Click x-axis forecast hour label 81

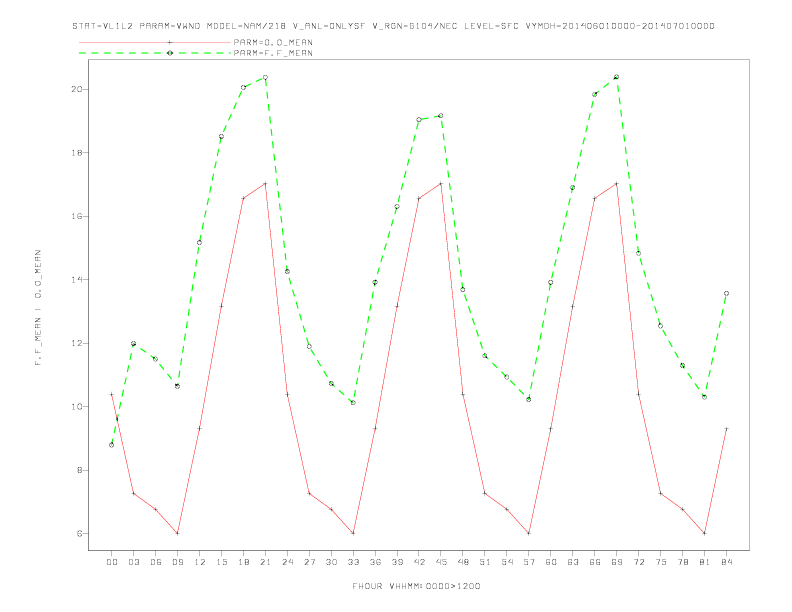[x=705, y=562]
